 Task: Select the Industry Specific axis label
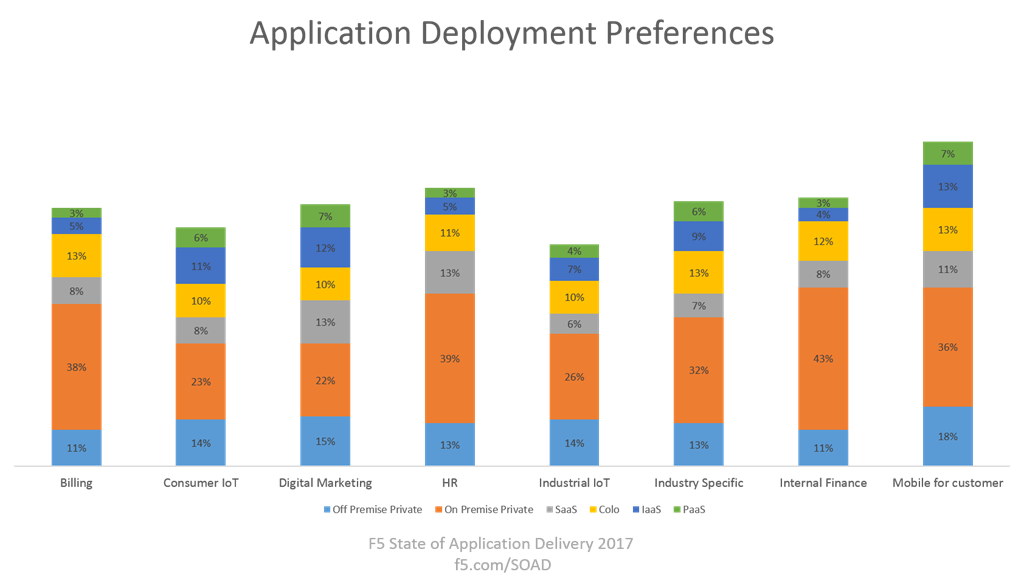pyautogui.click(x=699, y=483)
